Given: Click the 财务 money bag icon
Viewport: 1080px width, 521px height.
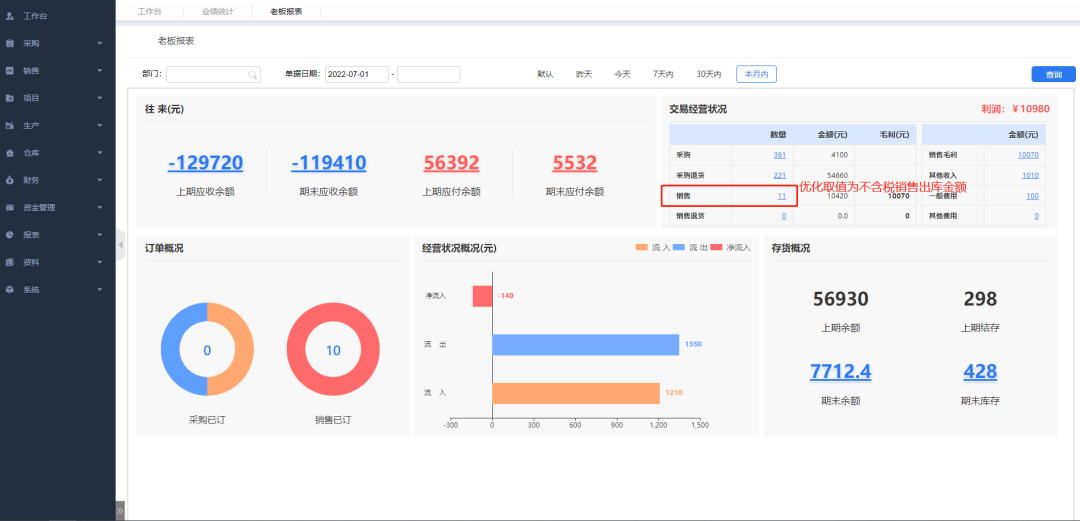Looking at the screenshot, I should [9, 180].
